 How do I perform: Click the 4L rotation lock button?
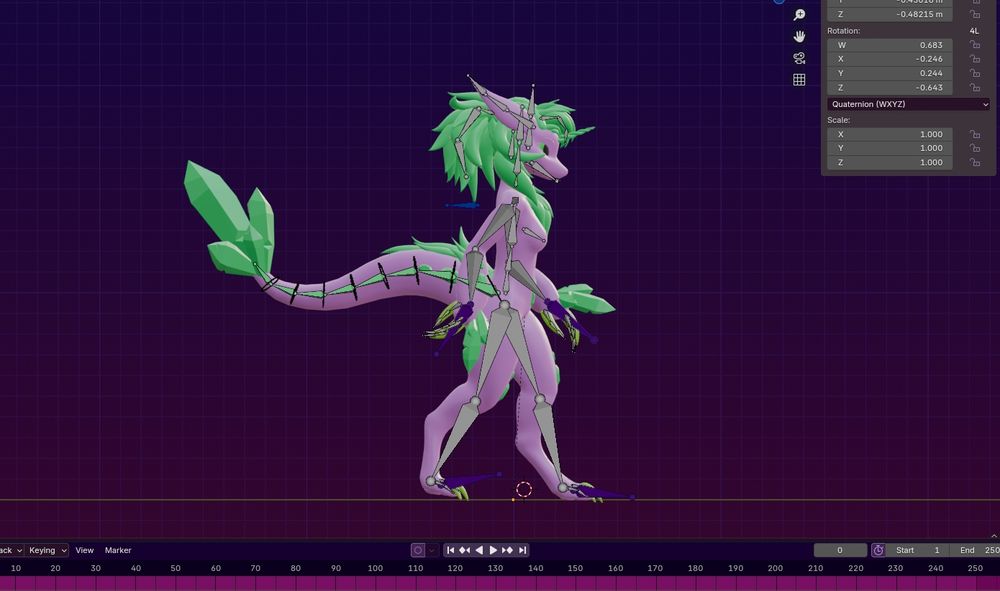[x=974, y=31]
